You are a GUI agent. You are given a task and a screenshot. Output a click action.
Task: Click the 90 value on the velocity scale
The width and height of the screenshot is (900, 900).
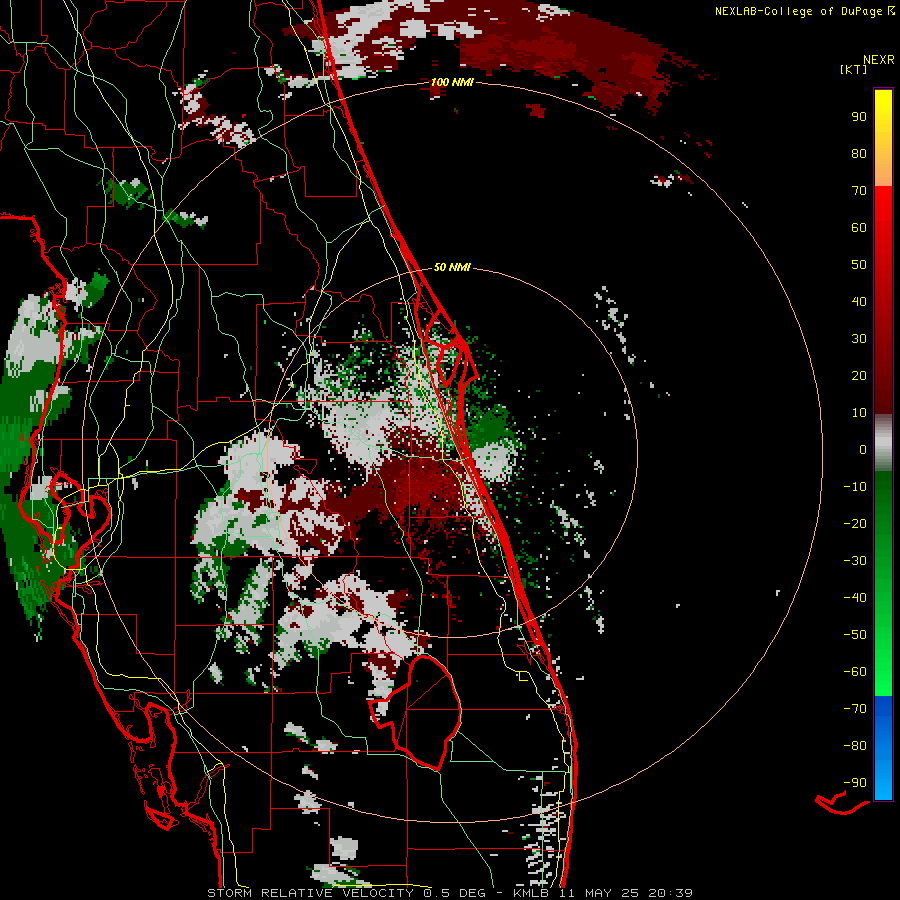[859, 117]
